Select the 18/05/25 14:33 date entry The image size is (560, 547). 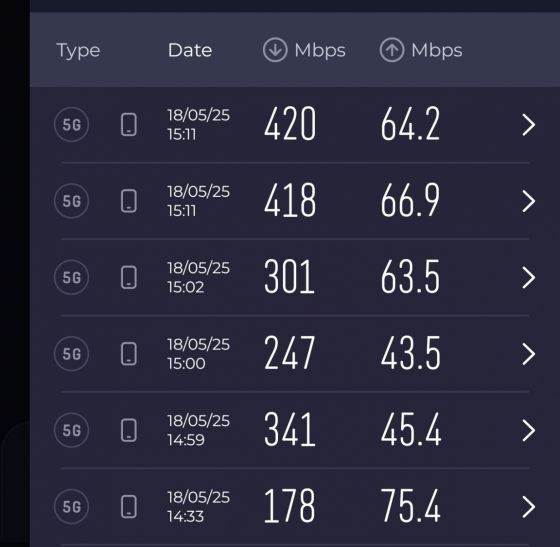point(199,507)
